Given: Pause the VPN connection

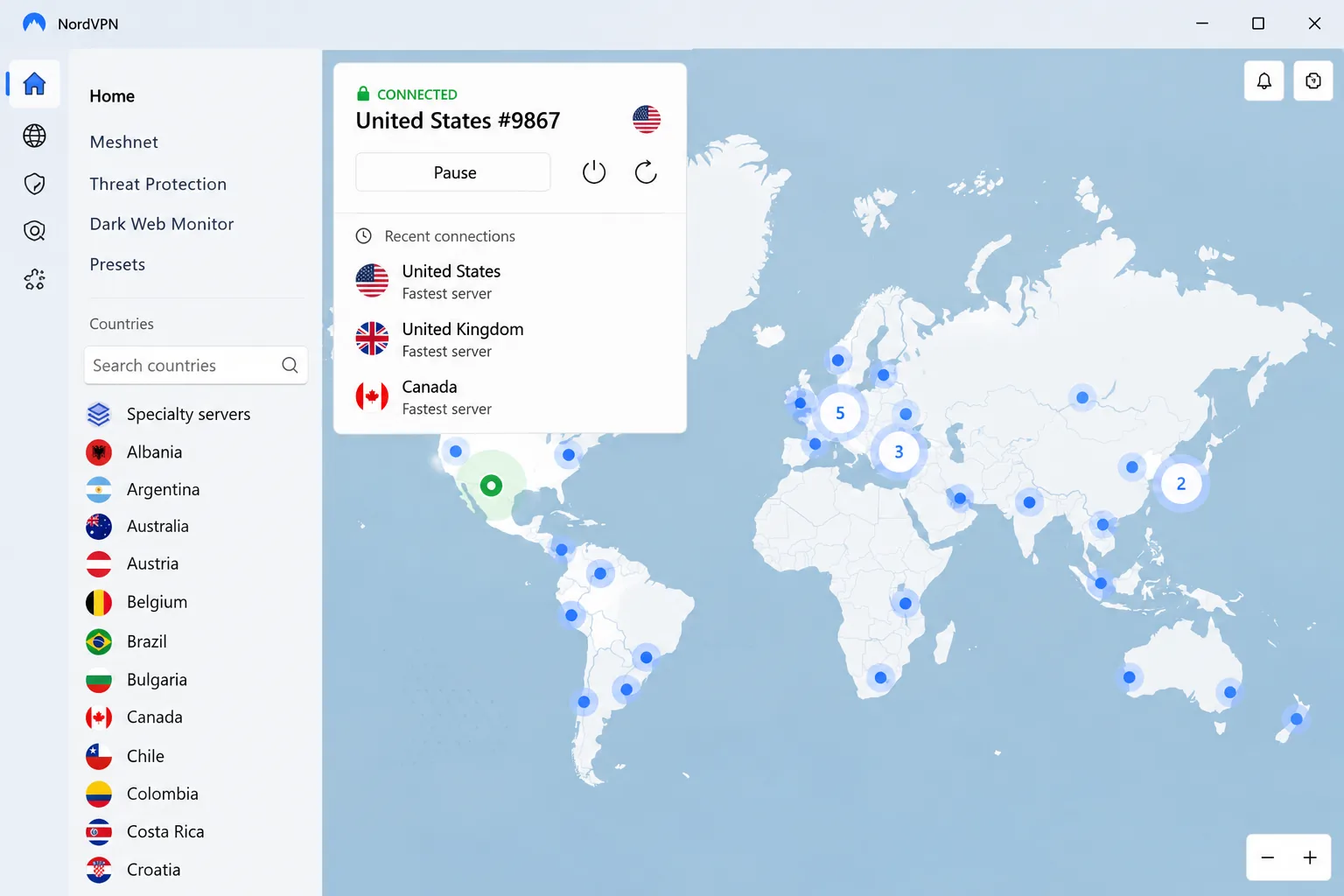Looking at the screenshot, I should [x=453, y=172].
